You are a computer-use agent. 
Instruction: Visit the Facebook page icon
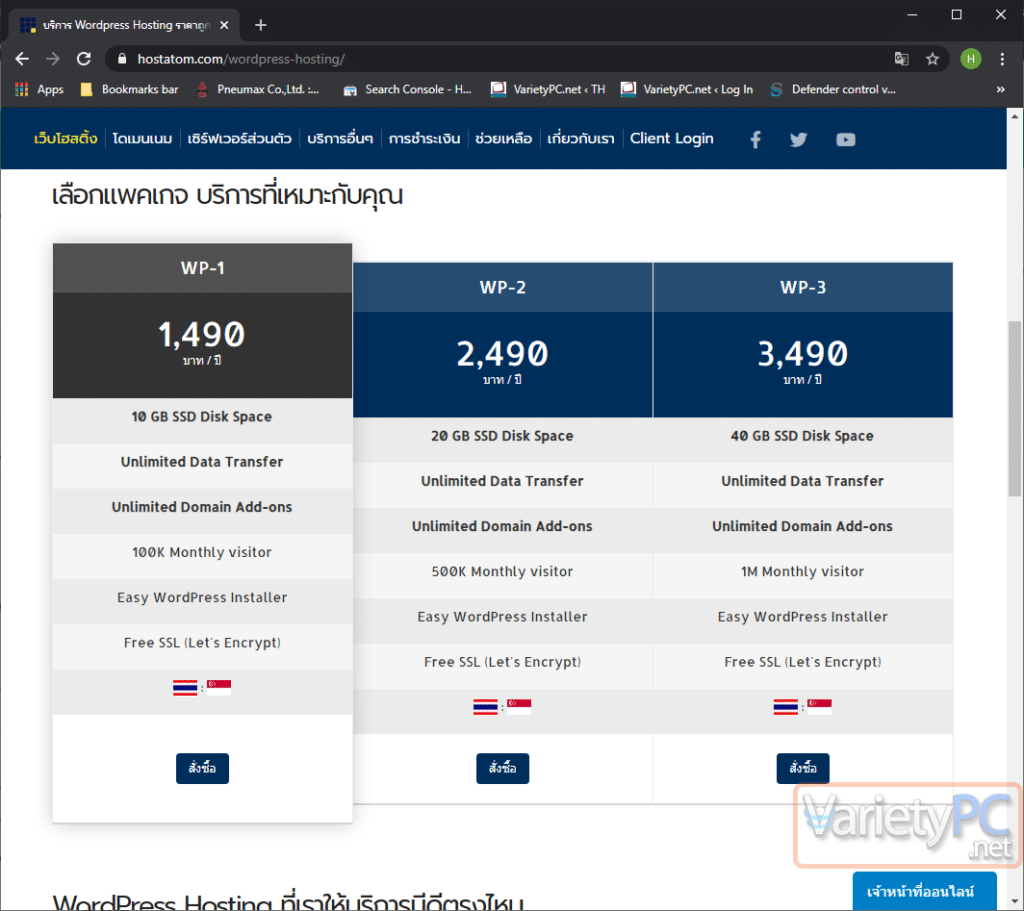755,140
